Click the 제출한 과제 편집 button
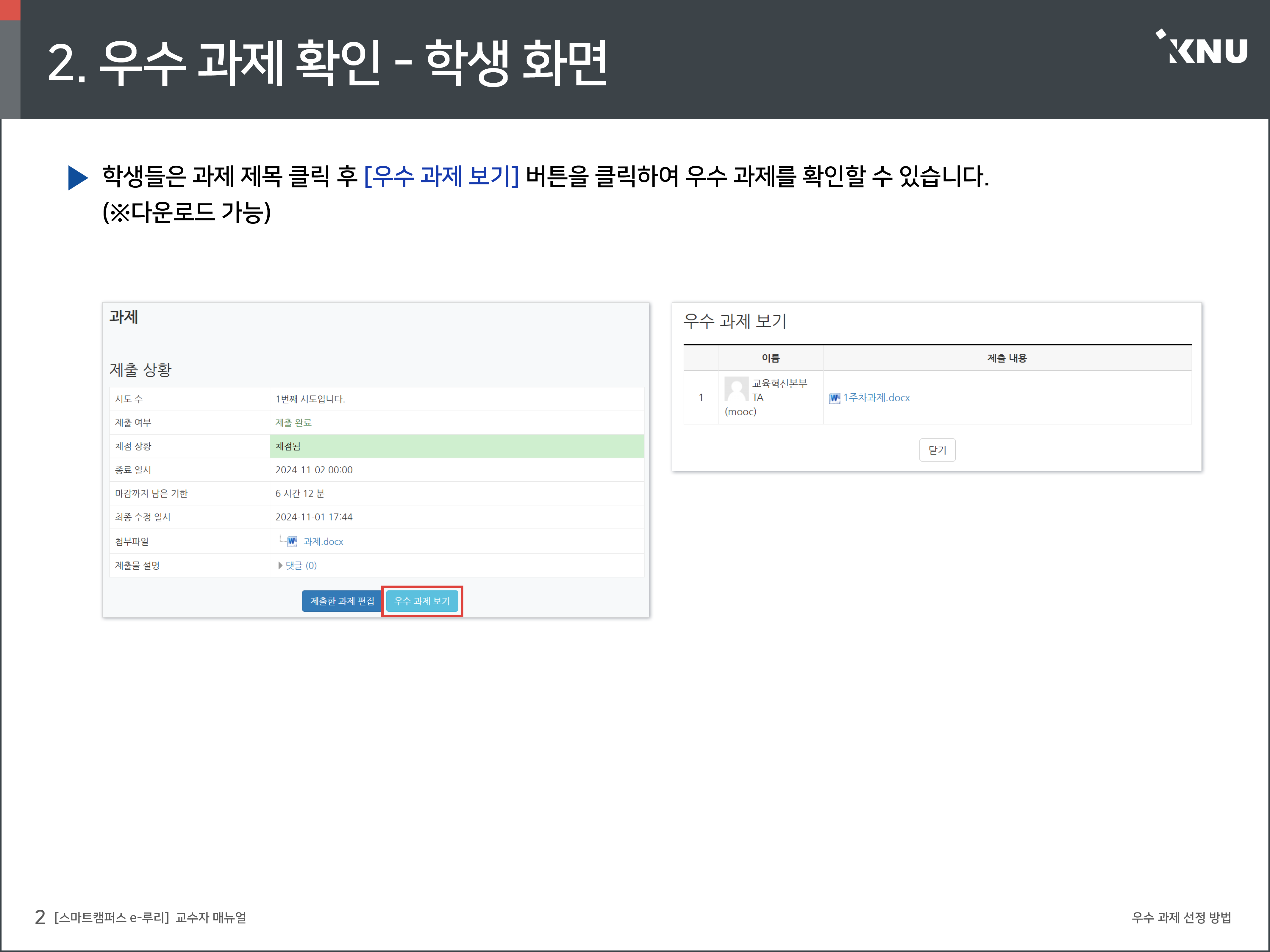Image resolution: width=1270 pixels, height=952 pixels. (342, 601)
